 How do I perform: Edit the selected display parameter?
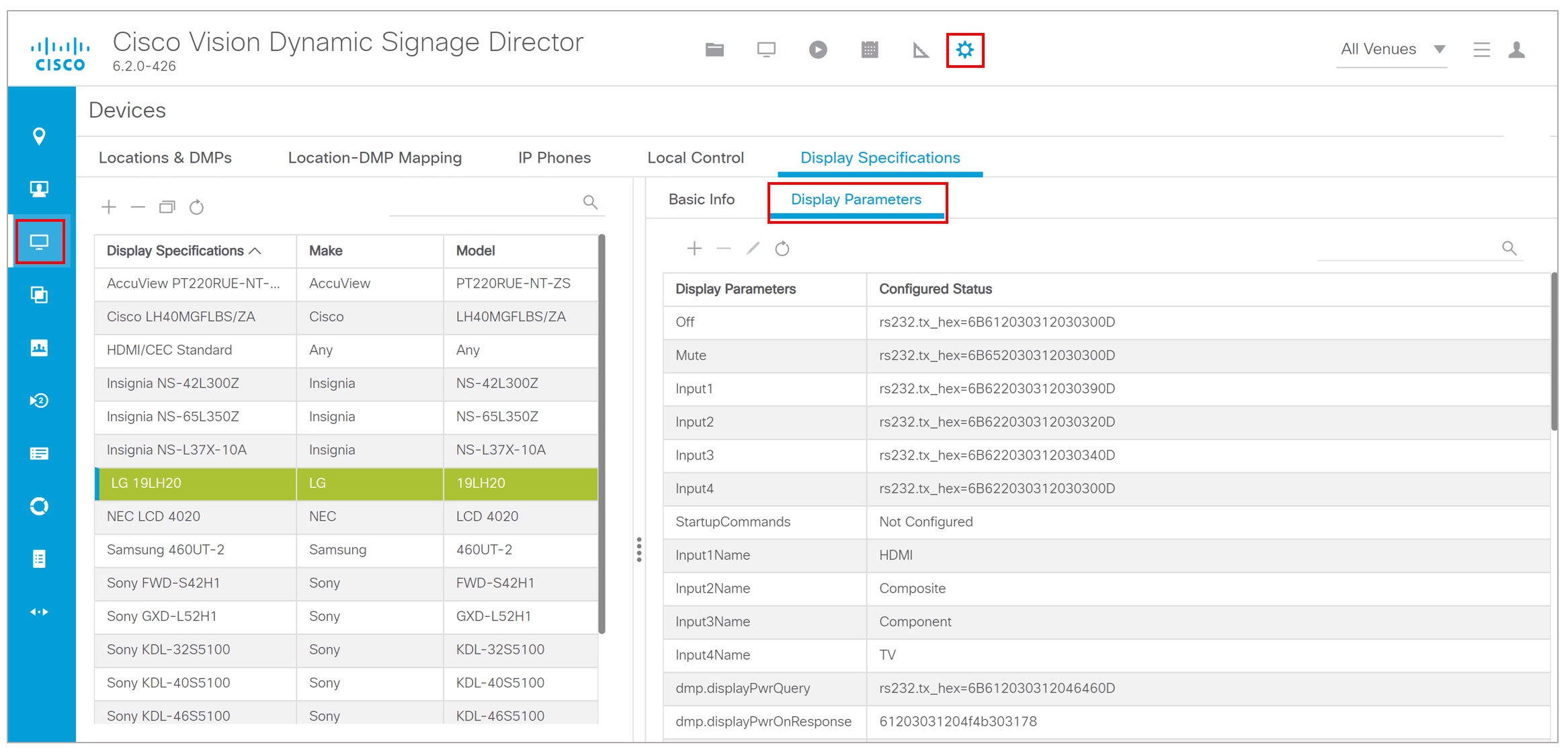click(753, 249)
